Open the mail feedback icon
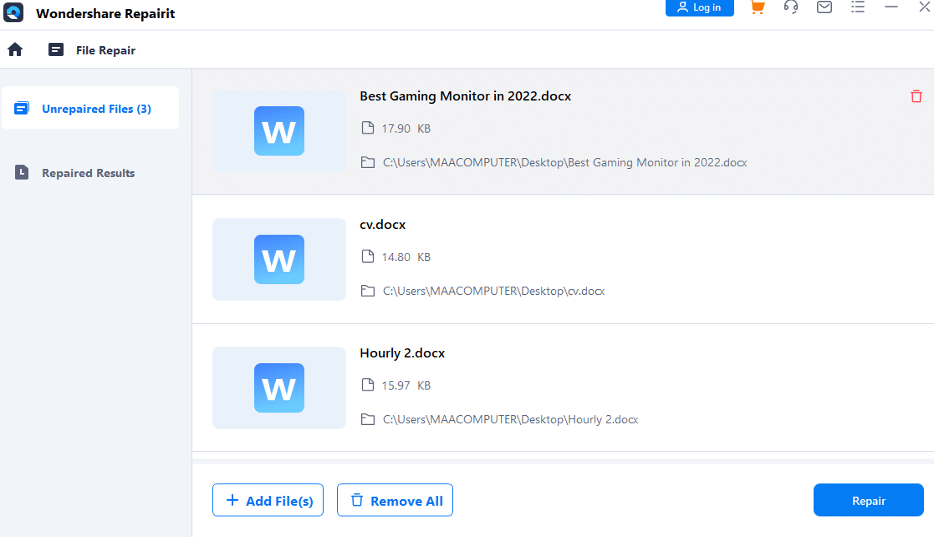 (x=824, y=7)
